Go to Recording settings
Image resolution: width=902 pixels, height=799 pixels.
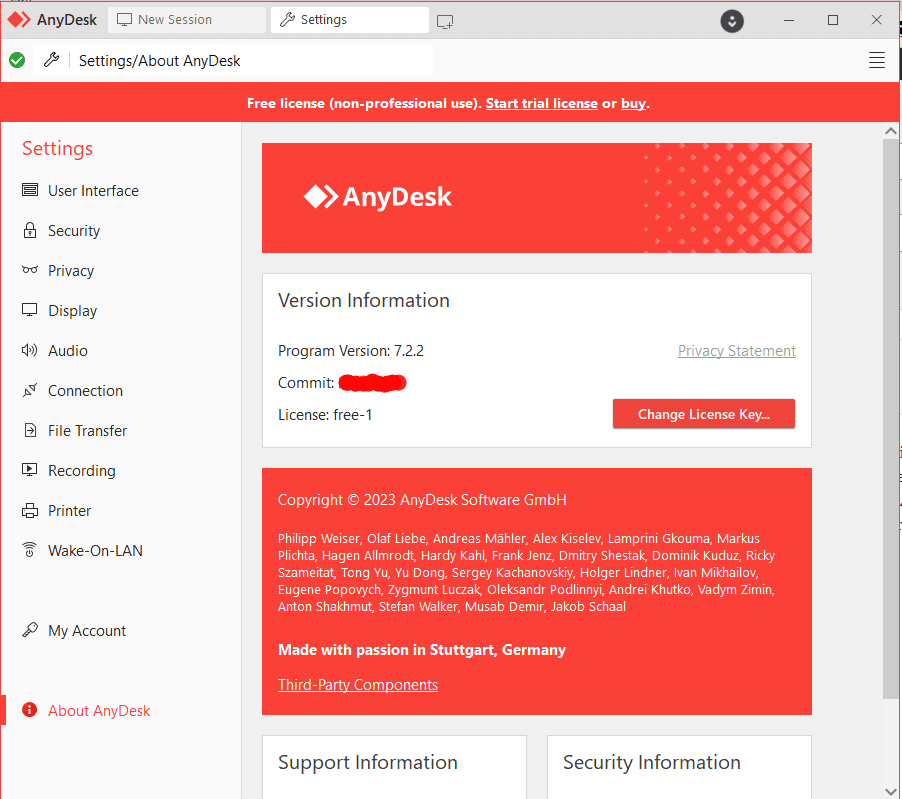(82, 471)
